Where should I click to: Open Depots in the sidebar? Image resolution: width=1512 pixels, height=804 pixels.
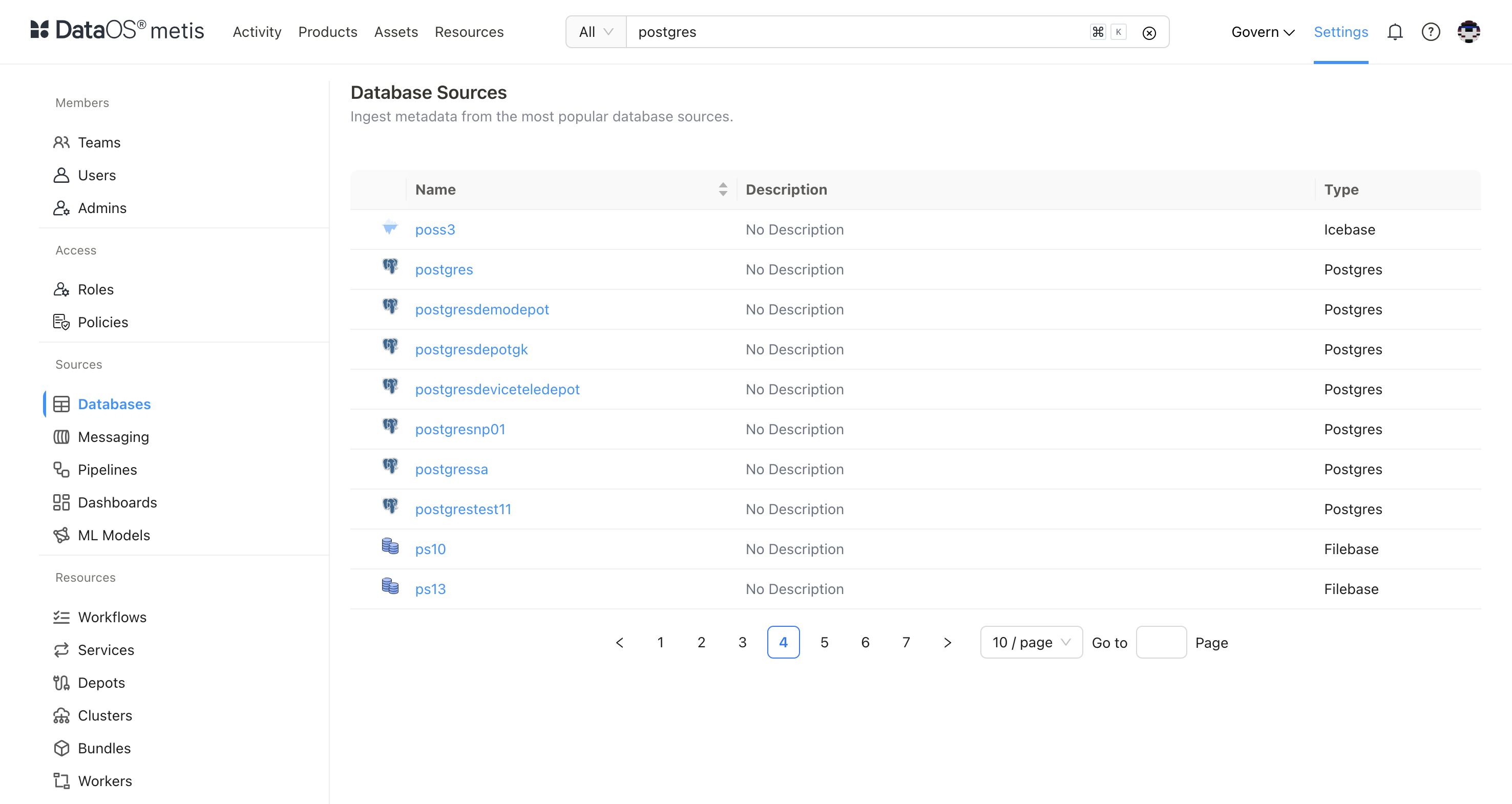pyautogui.click(x=101, y=683)
